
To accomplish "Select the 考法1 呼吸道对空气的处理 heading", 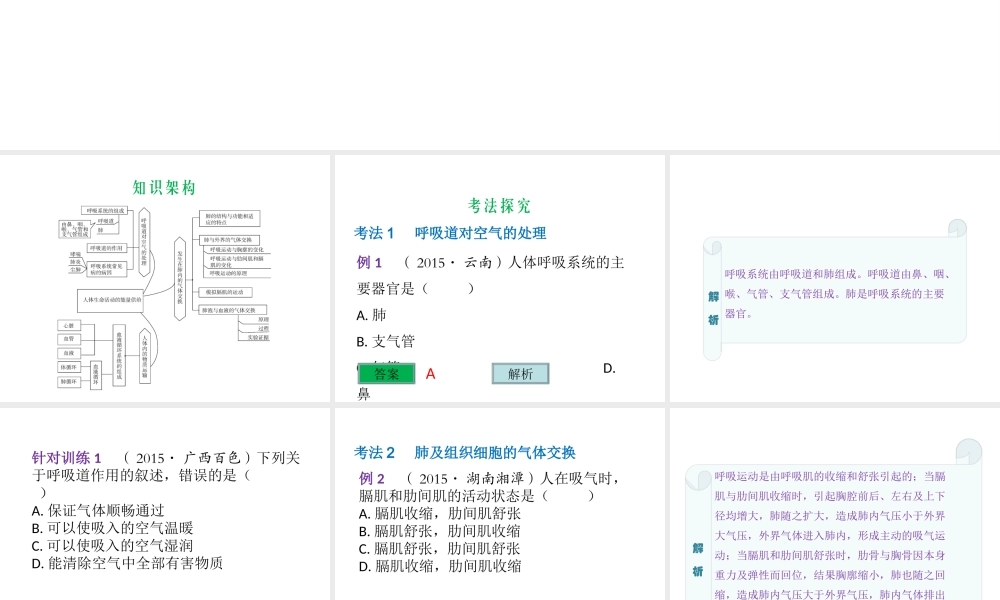I will [450, 233].
